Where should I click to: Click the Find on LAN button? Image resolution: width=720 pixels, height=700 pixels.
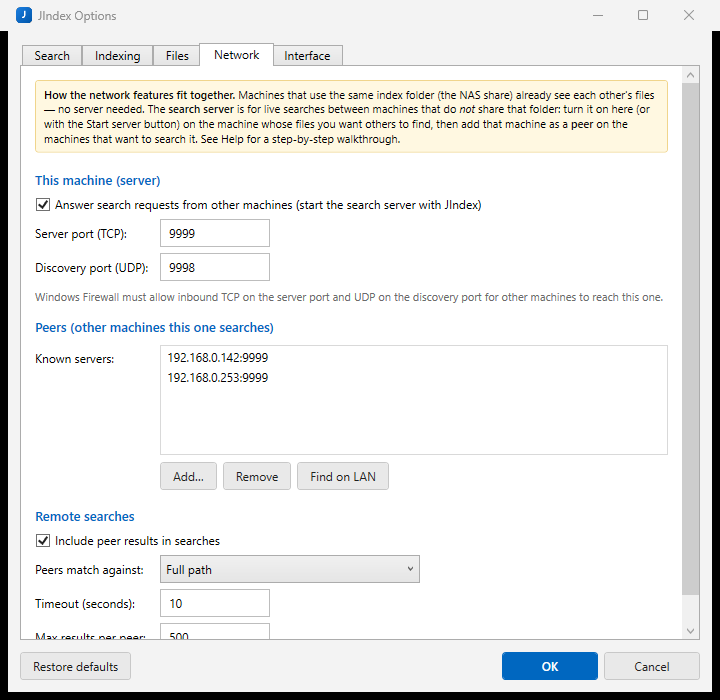click(343, 476)
